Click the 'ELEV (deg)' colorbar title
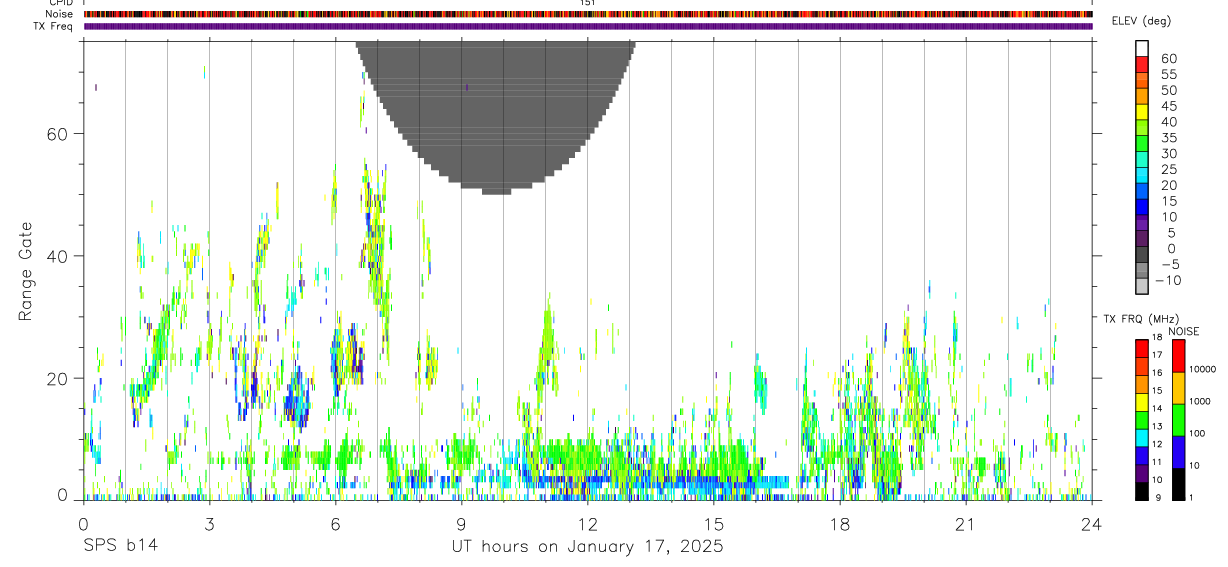Screen dimensions: 1228x567 (x=1141, y=21)
